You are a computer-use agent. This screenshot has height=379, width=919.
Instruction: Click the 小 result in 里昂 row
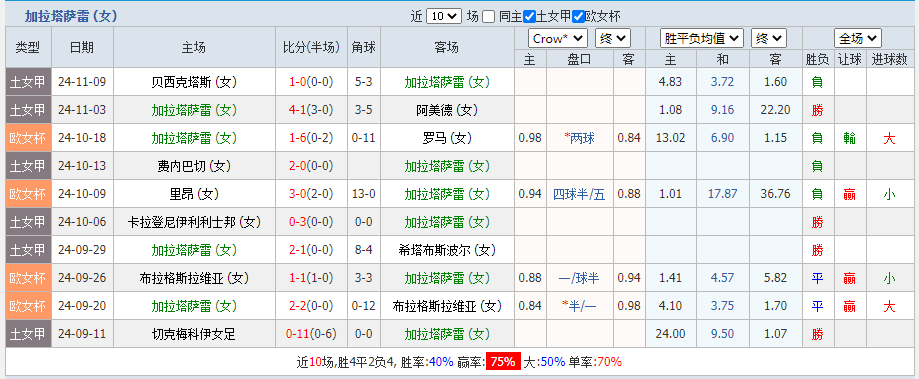click(x=890, y=194)
